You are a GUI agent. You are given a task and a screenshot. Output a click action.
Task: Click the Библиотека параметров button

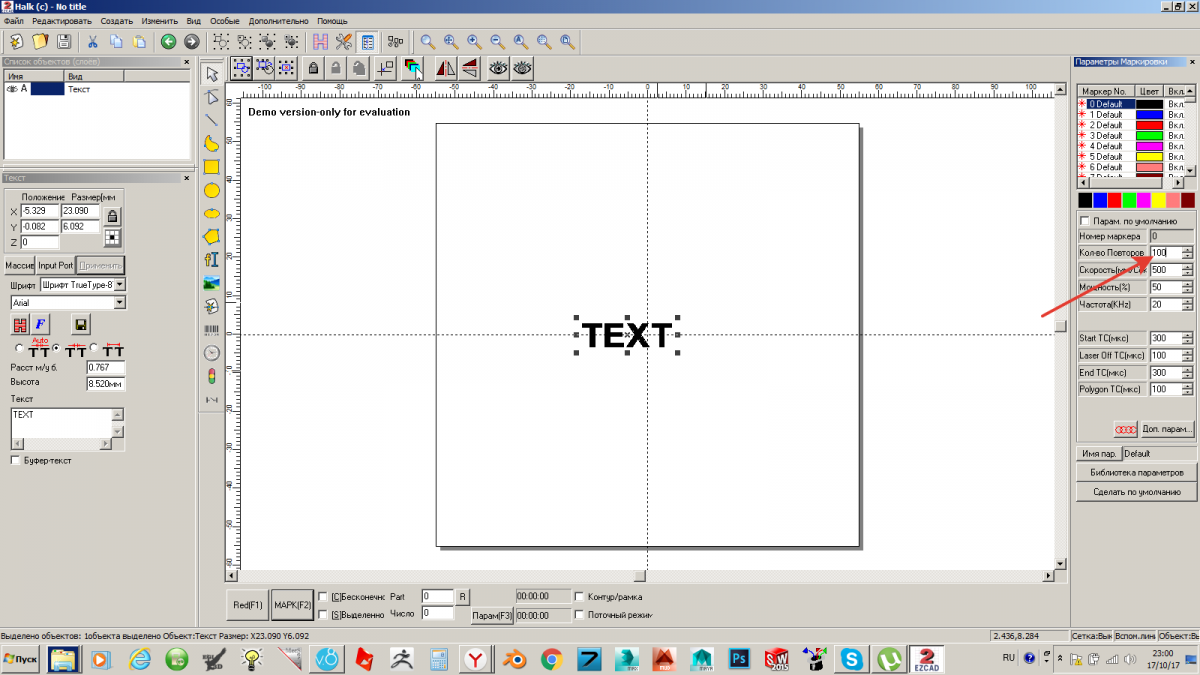(1136, 473)
